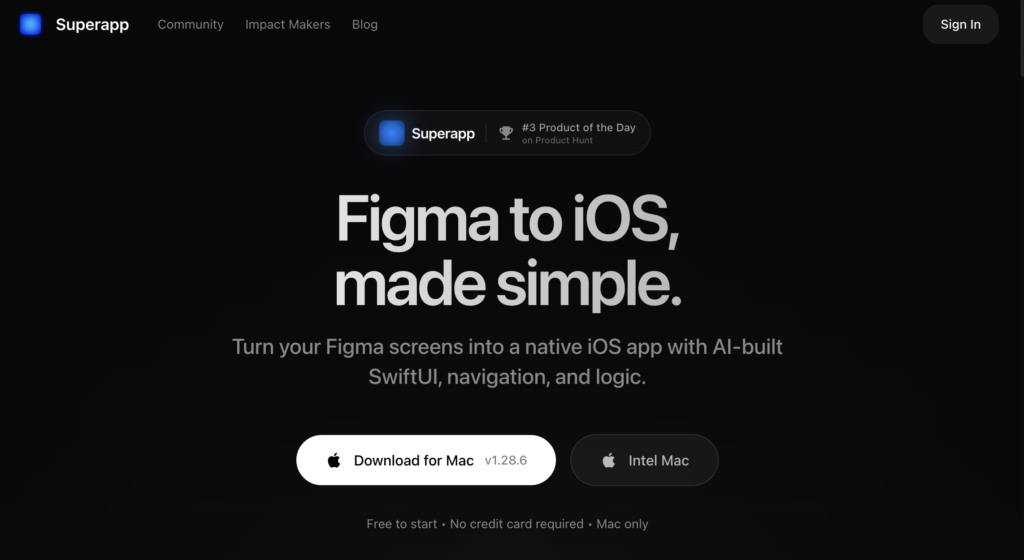The width and height of the screenshot is (1024, 560).
Task: Click the Sign In button
Action: (960, 24)
